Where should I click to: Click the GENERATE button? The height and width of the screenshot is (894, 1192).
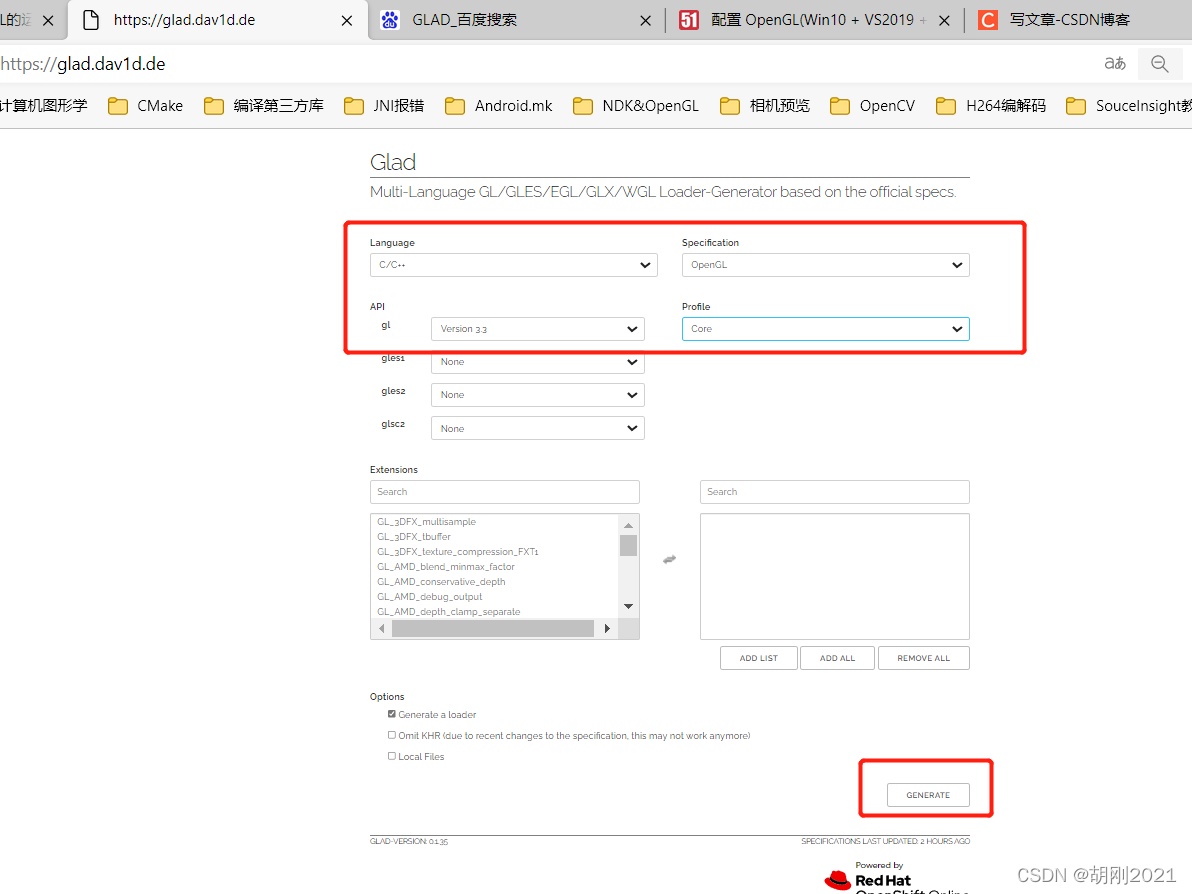[927, 794]
